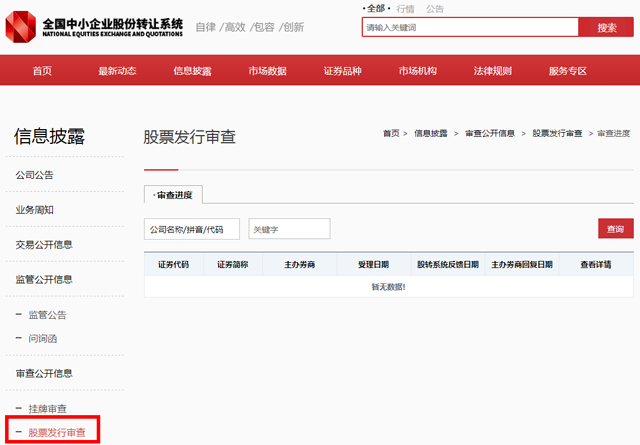Open the 市场数据 navigation menu
This screenshot has width=640, height=445.
point(267,71)
